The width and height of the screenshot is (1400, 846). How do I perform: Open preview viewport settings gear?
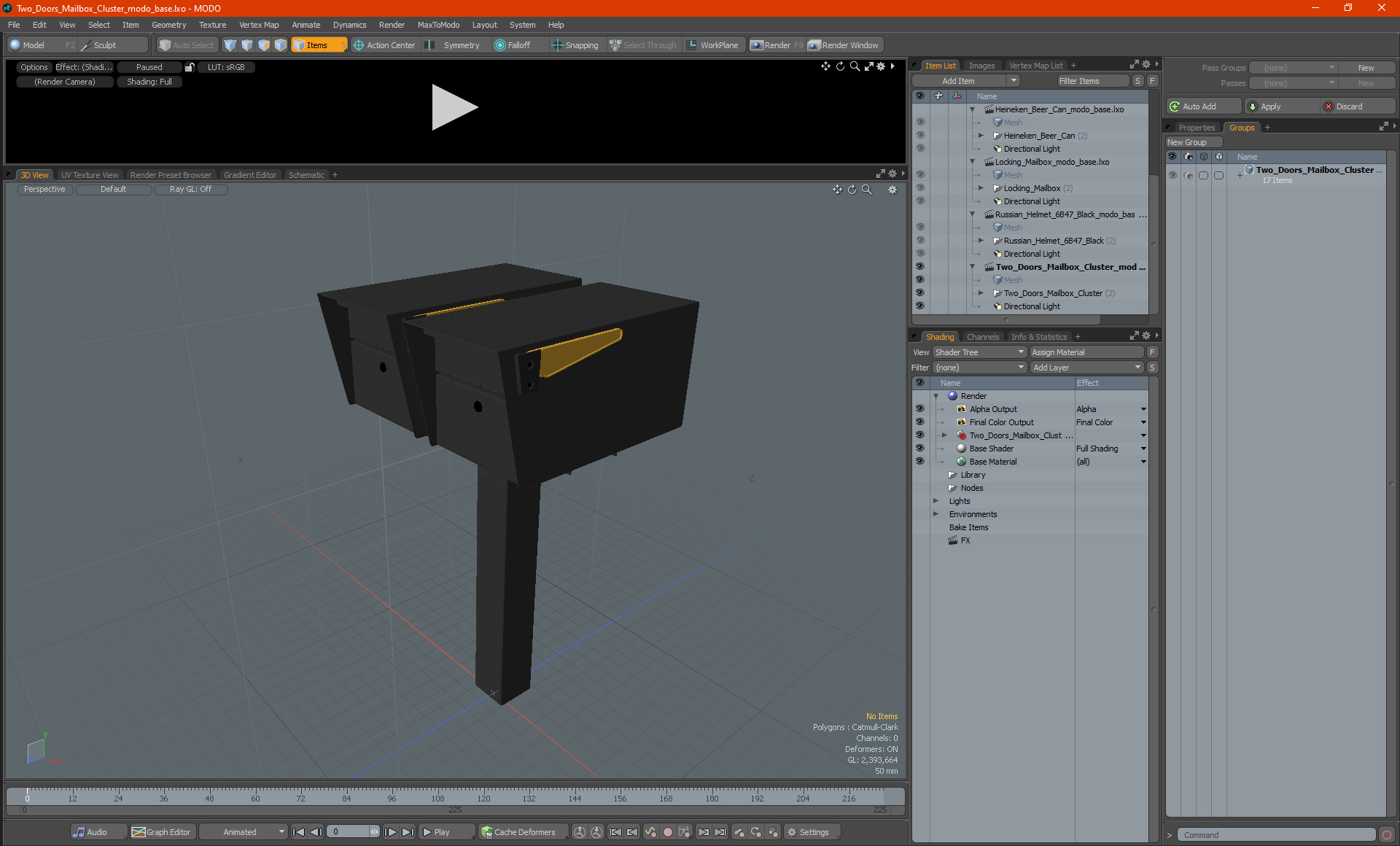tap(881, 66)
